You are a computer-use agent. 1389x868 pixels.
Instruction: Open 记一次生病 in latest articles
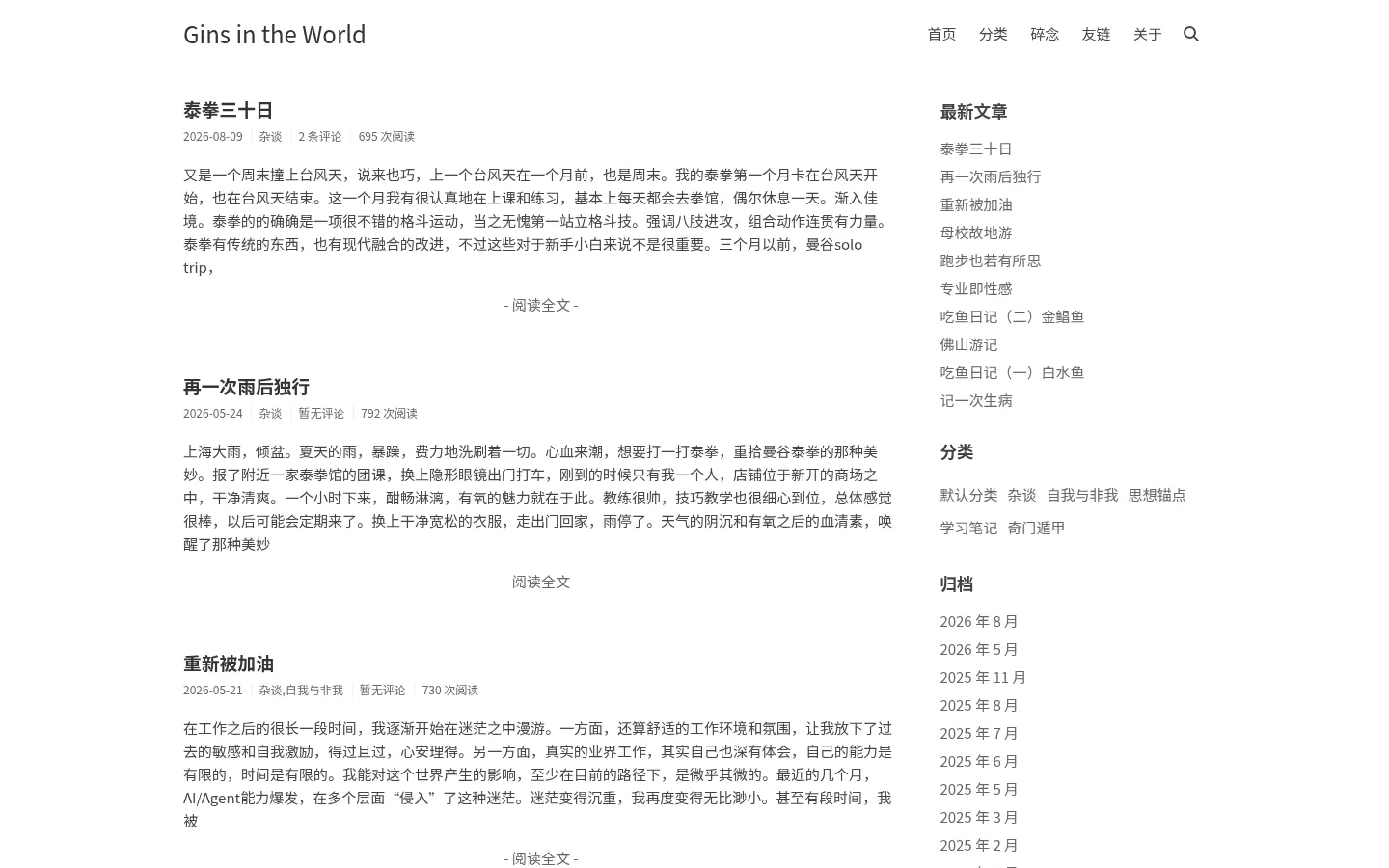[976, 400]
